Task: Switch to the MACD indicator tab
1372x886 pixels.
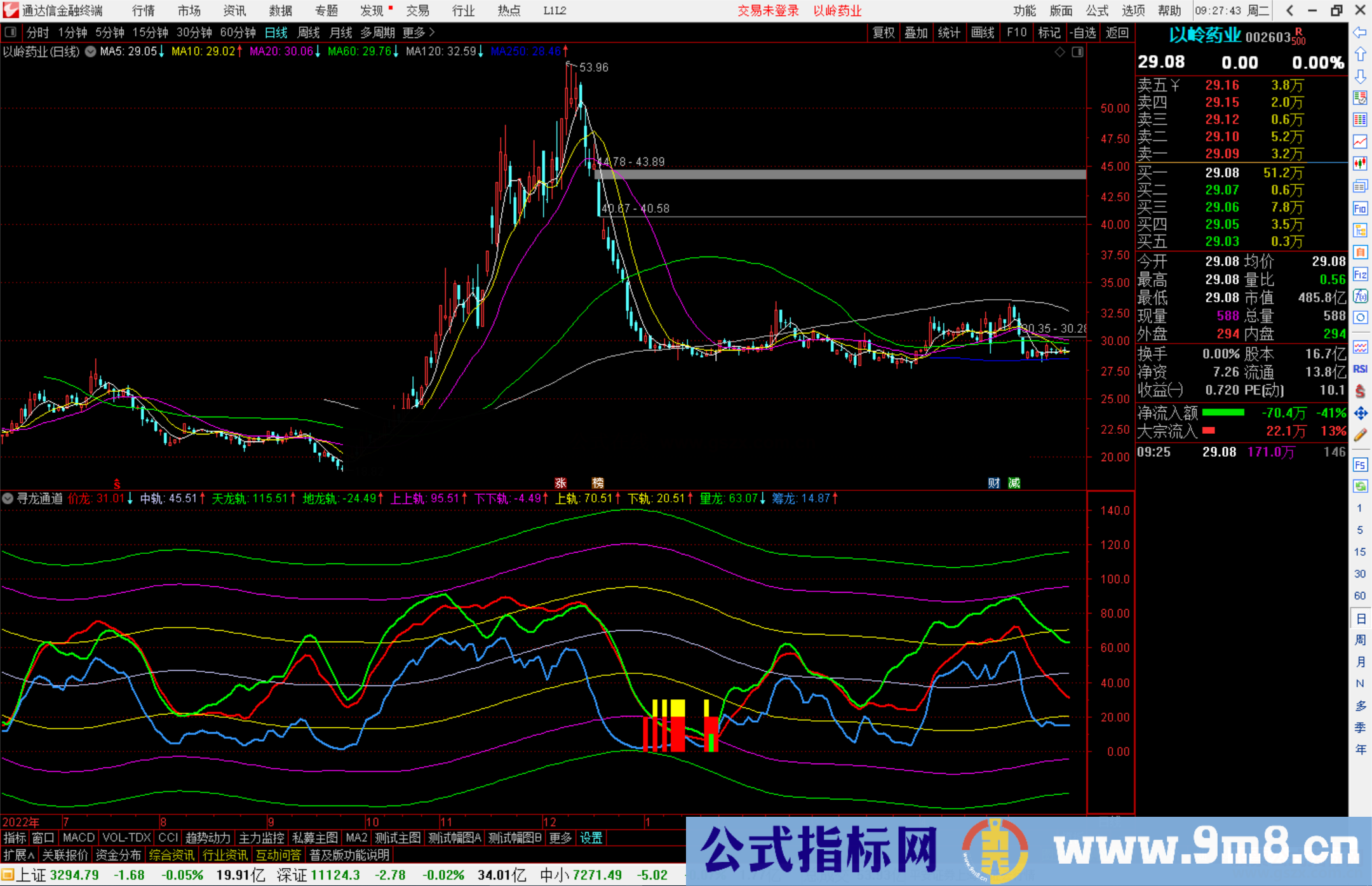Action: pos(77,838)
